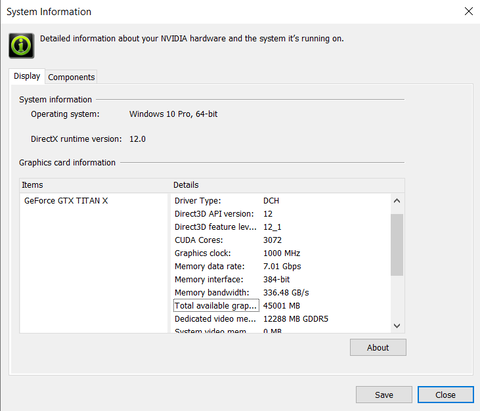
Task: Click the '45001 MB' value
Action: [x=282, y=306]
